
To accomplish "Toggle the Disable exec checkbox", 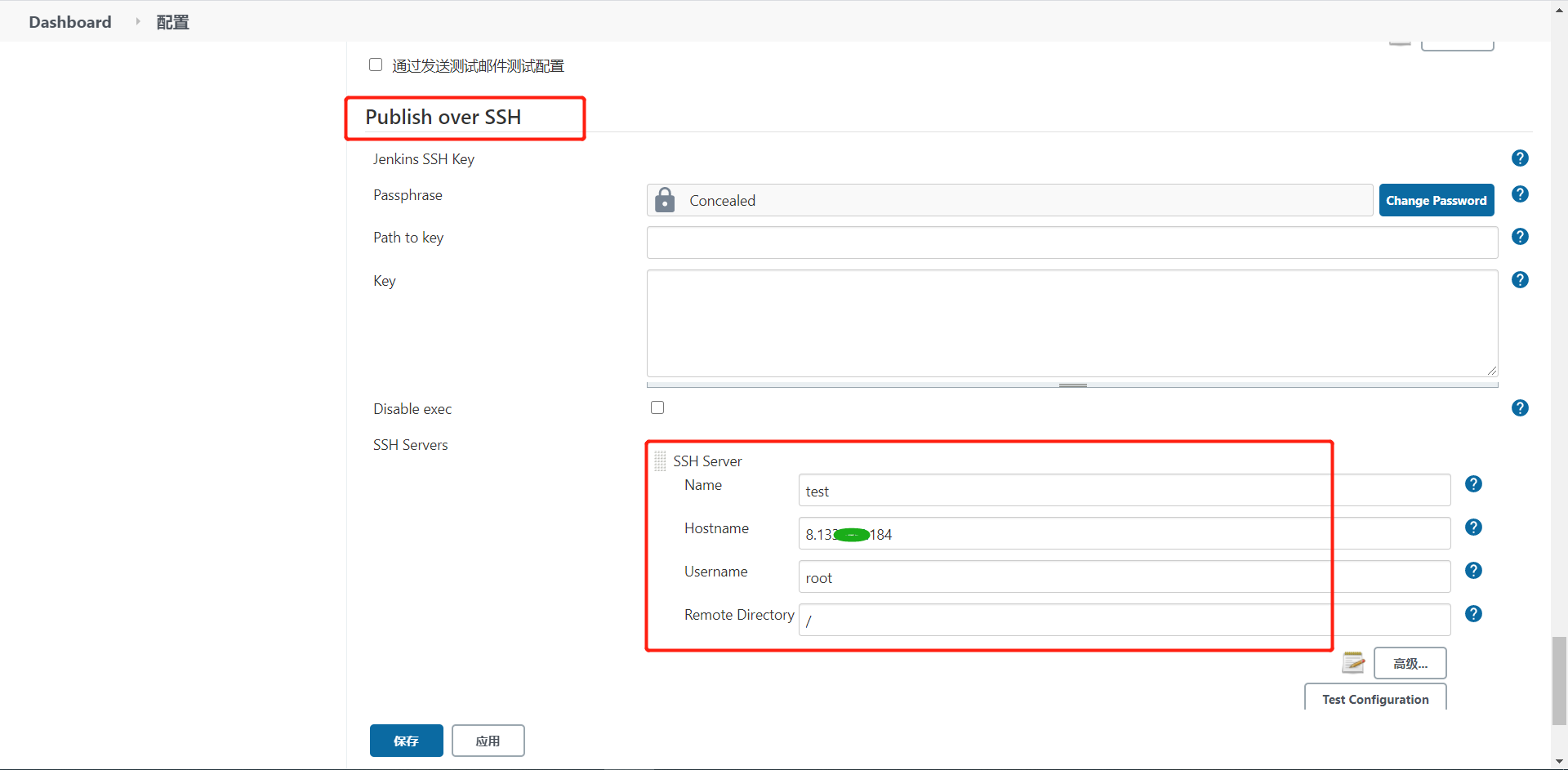I will (x=657, y=407).
